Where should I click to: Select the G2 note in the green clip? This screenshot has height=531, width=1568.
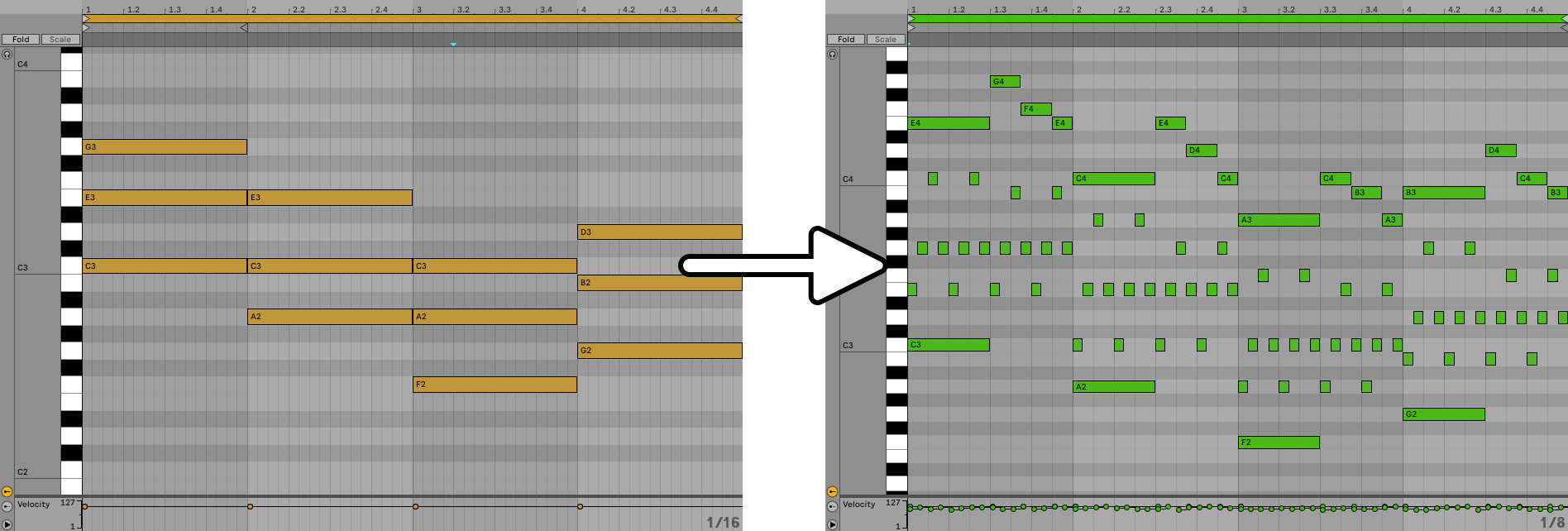point(1444,414)
